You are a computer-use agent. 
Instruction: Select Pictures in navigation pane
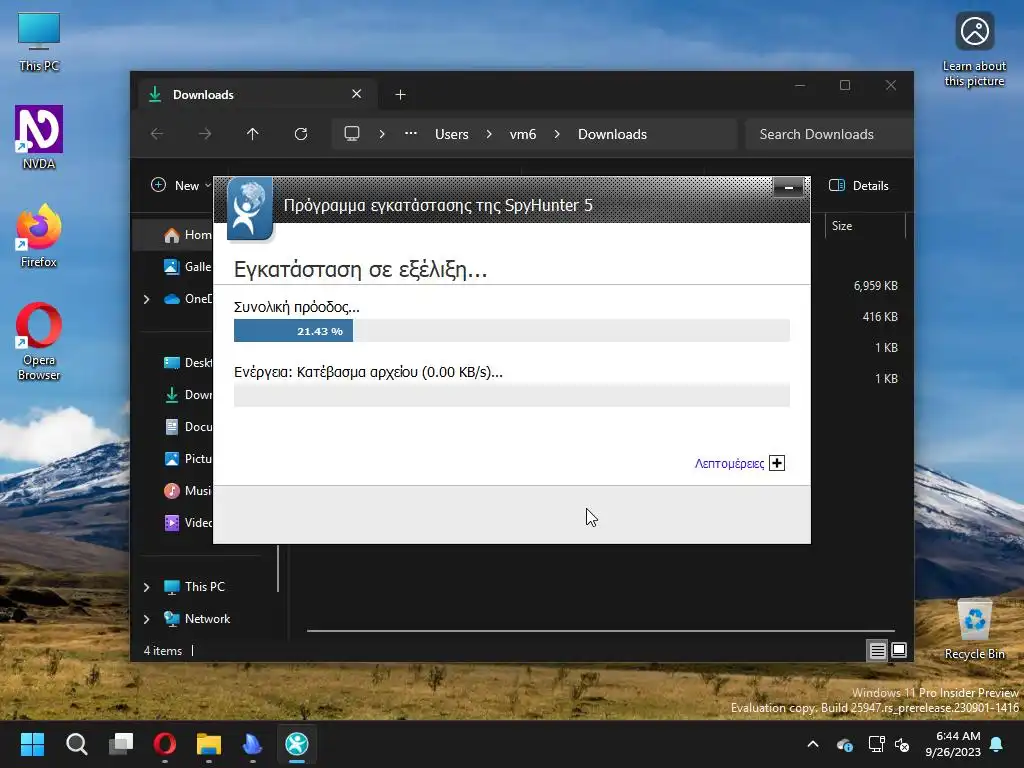click(x=187, y=458)
